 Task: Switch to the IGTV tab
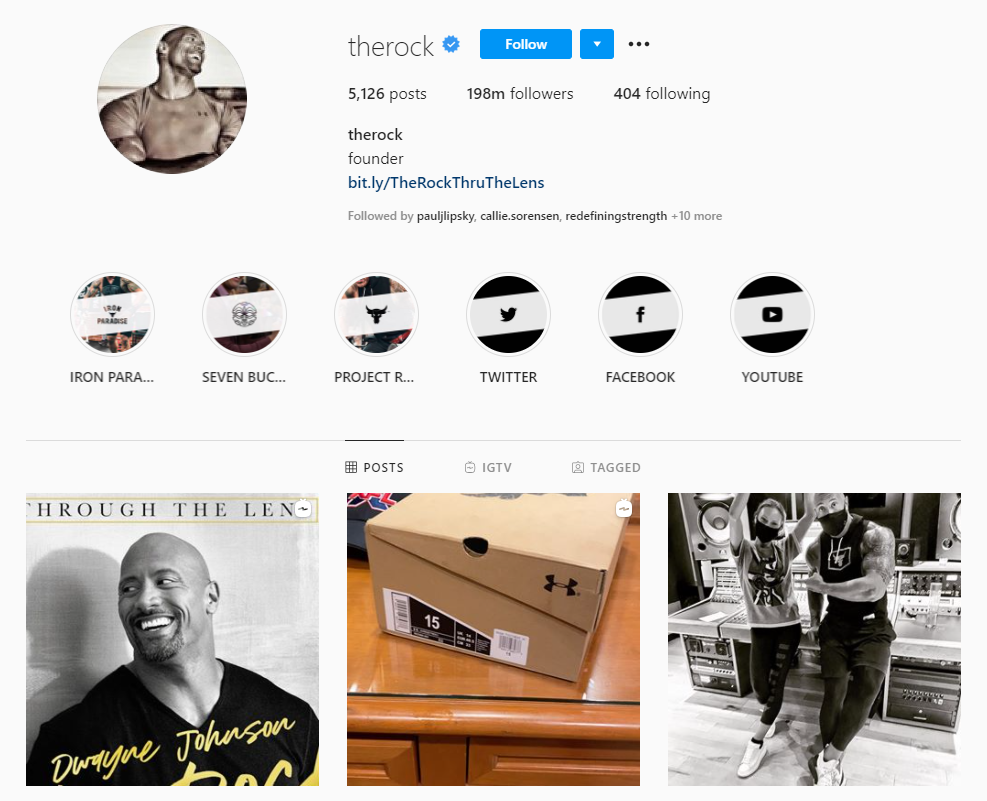click(x=488, y=468)
